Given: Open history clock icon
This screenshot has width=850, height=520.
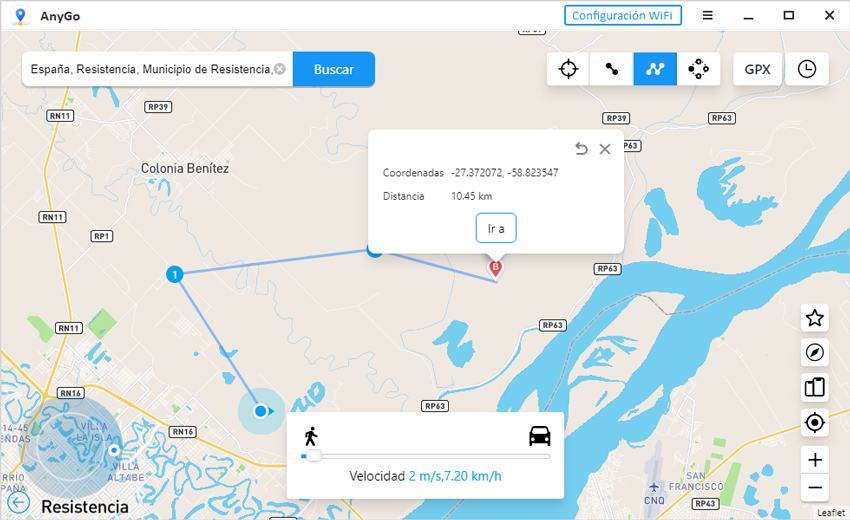Looking at the screenshot, I should point(806,69).
